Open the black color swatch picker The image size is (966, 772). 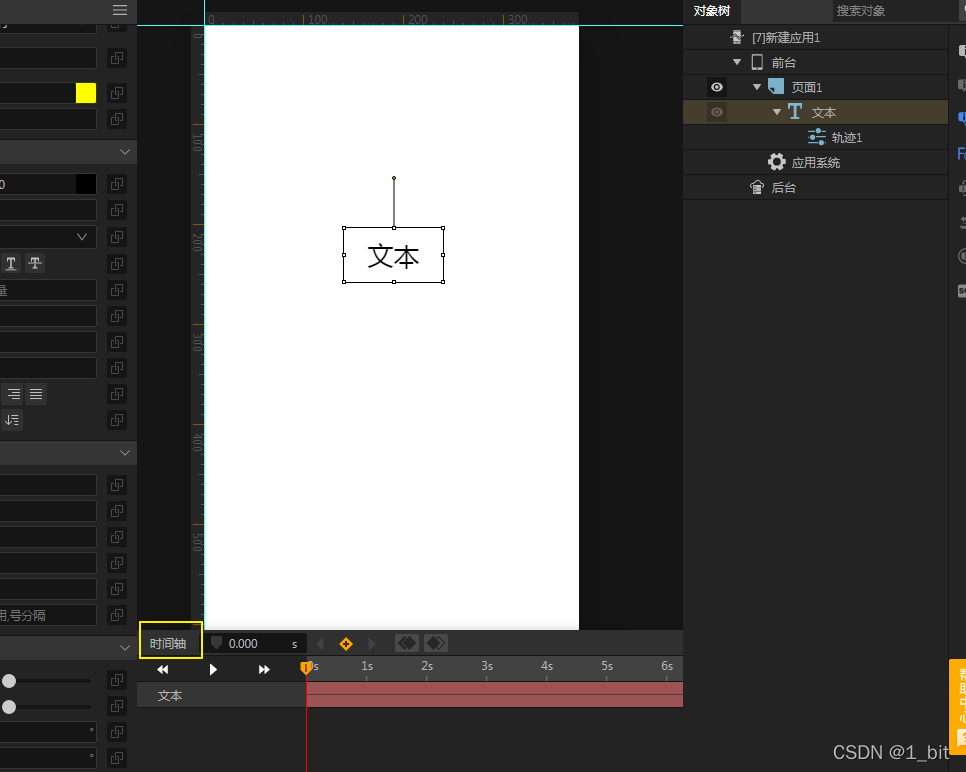coord(86,184)
